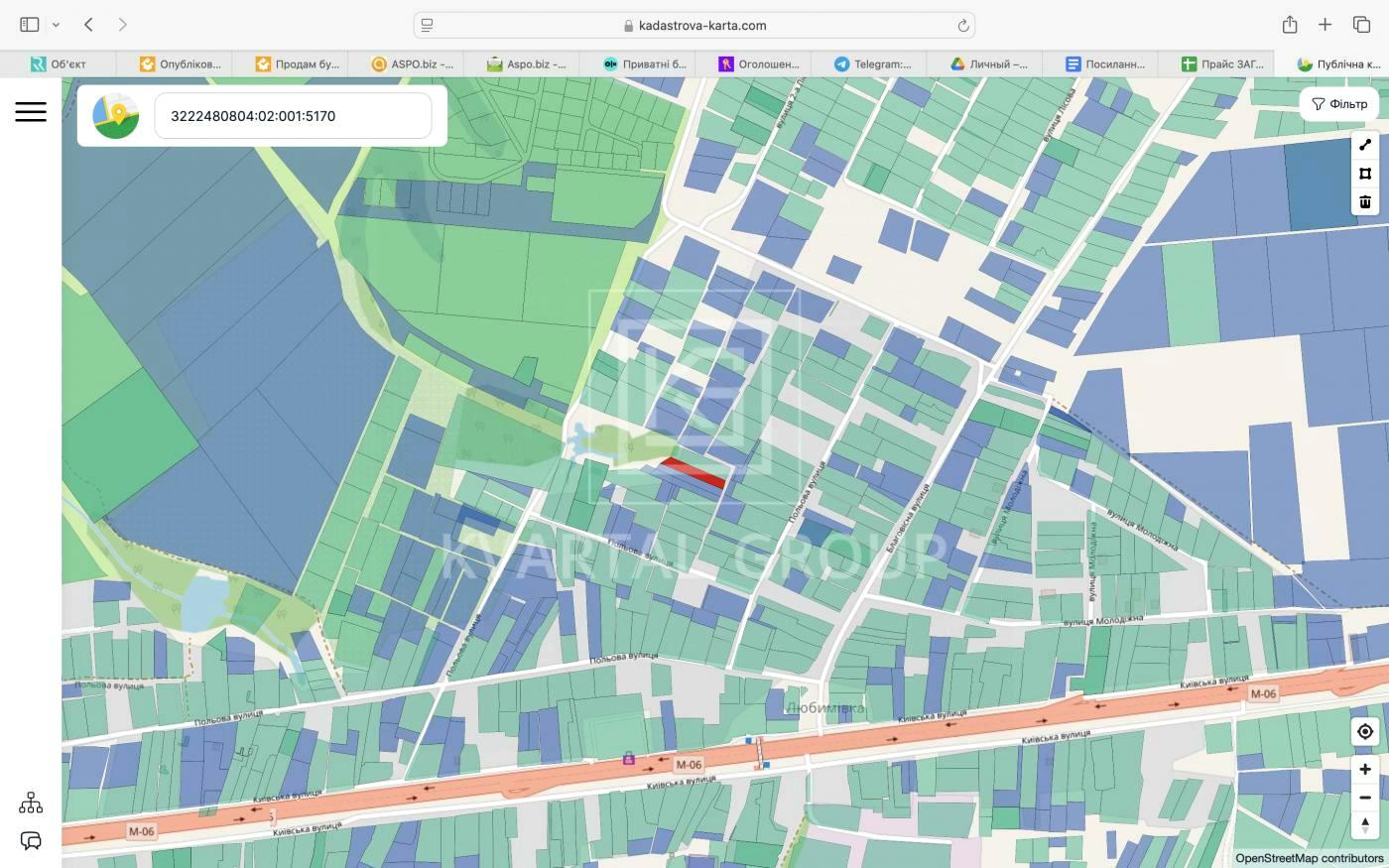The width and height of the screenshot is (1389, 868).
Task: Toggle the Safari sidebar
Action: coord(30,25)
